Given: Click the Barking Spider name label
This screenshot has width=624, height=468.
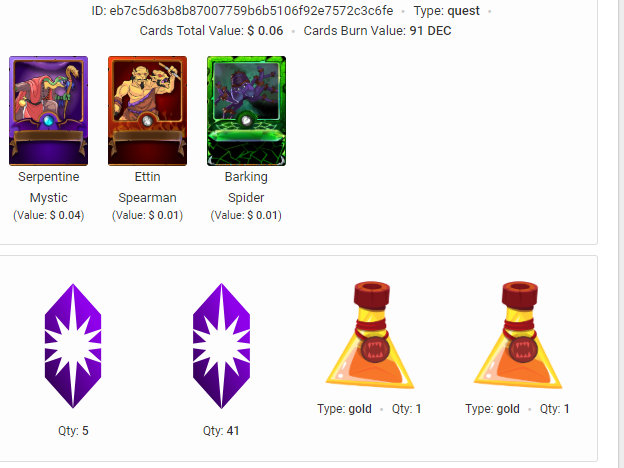Looking at the screenshot, I should click(246, 187).
